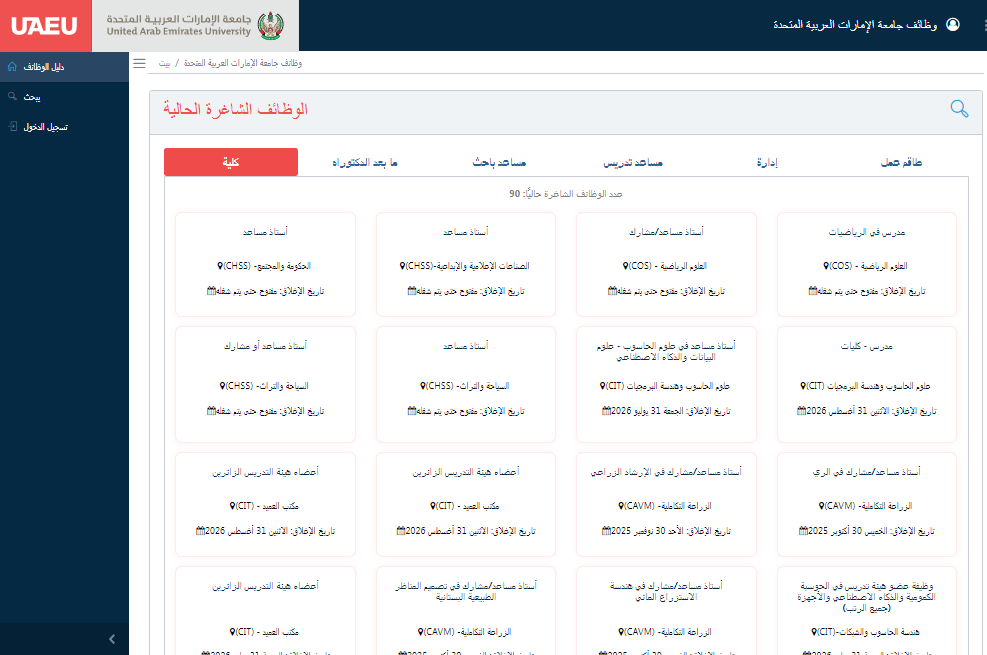Viewport: 987px width, 655px height.
Task: Click the UAEU red logo
Action: click(x=45, y=25)
